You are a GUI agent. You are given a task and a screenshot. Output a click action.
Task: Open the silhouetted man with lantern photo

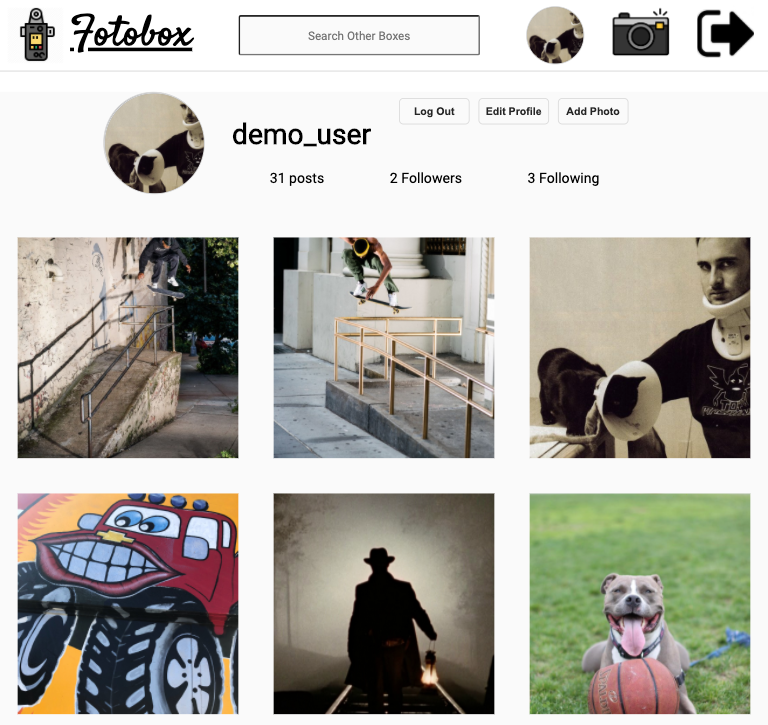(384, 604)
